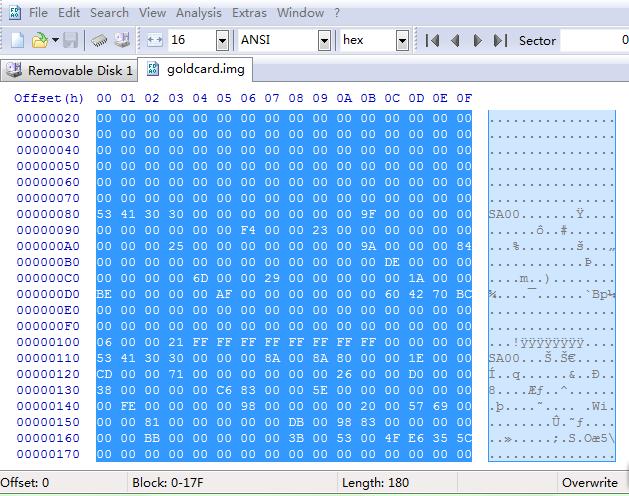The width and height of the screenshot is (629, 496).
Task: Click the Open disk icon
Action: coord(122,40)
